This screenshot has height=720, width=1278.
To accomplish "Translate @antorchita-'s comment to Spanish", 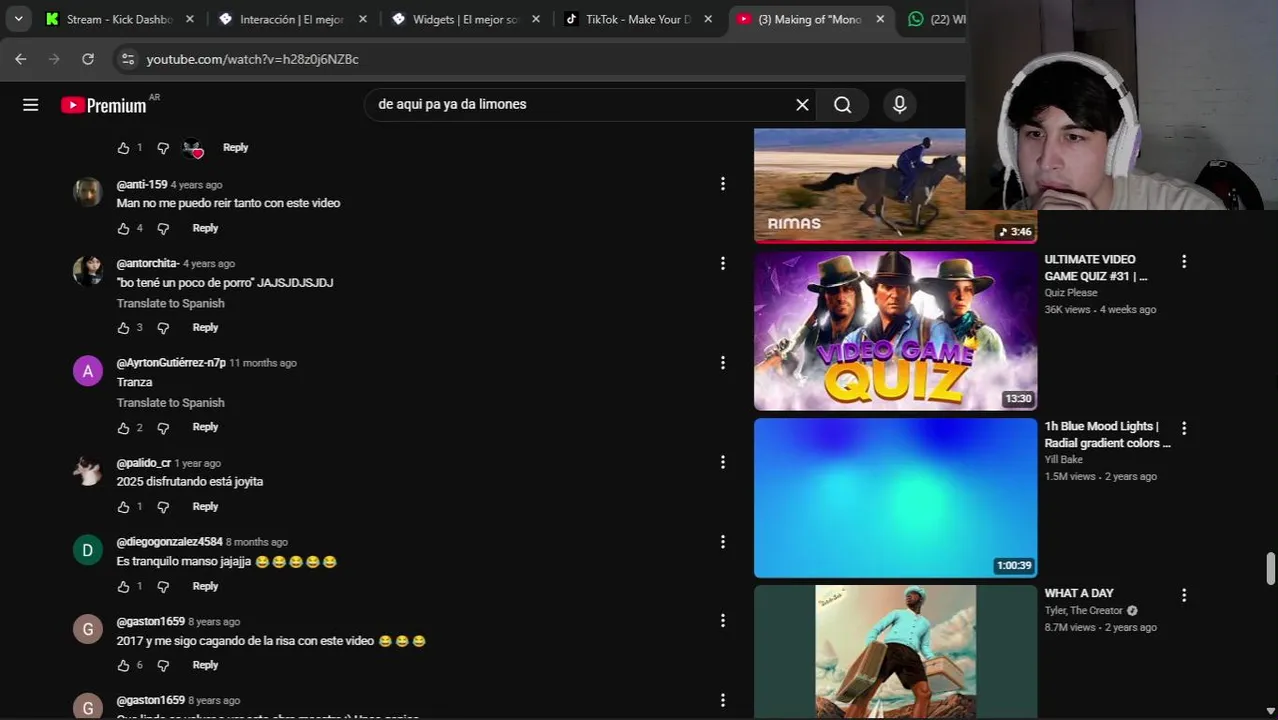I will [x=170, y=303].
